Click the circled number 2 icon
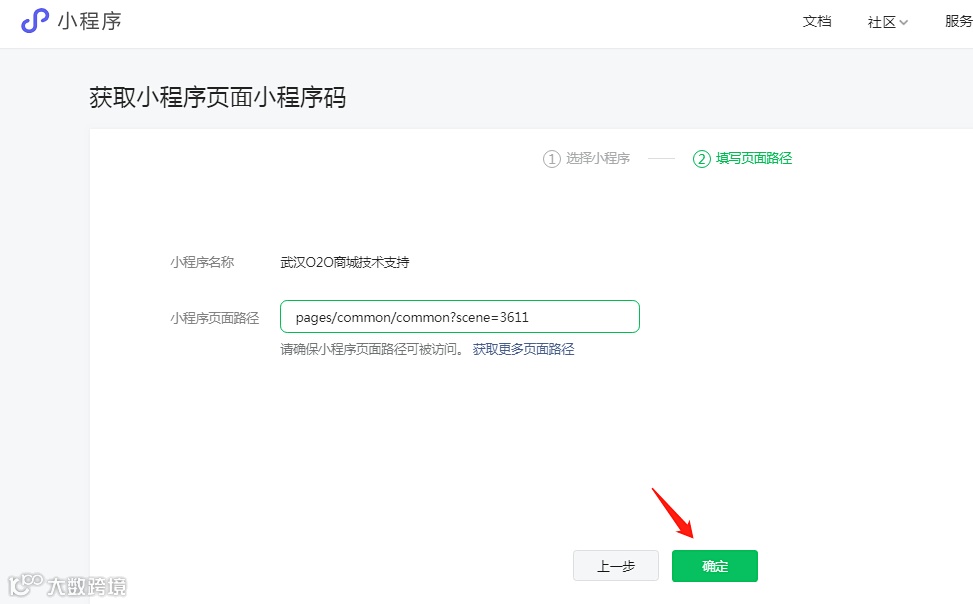This screenshot has width=973, height=604. [702, 158]
